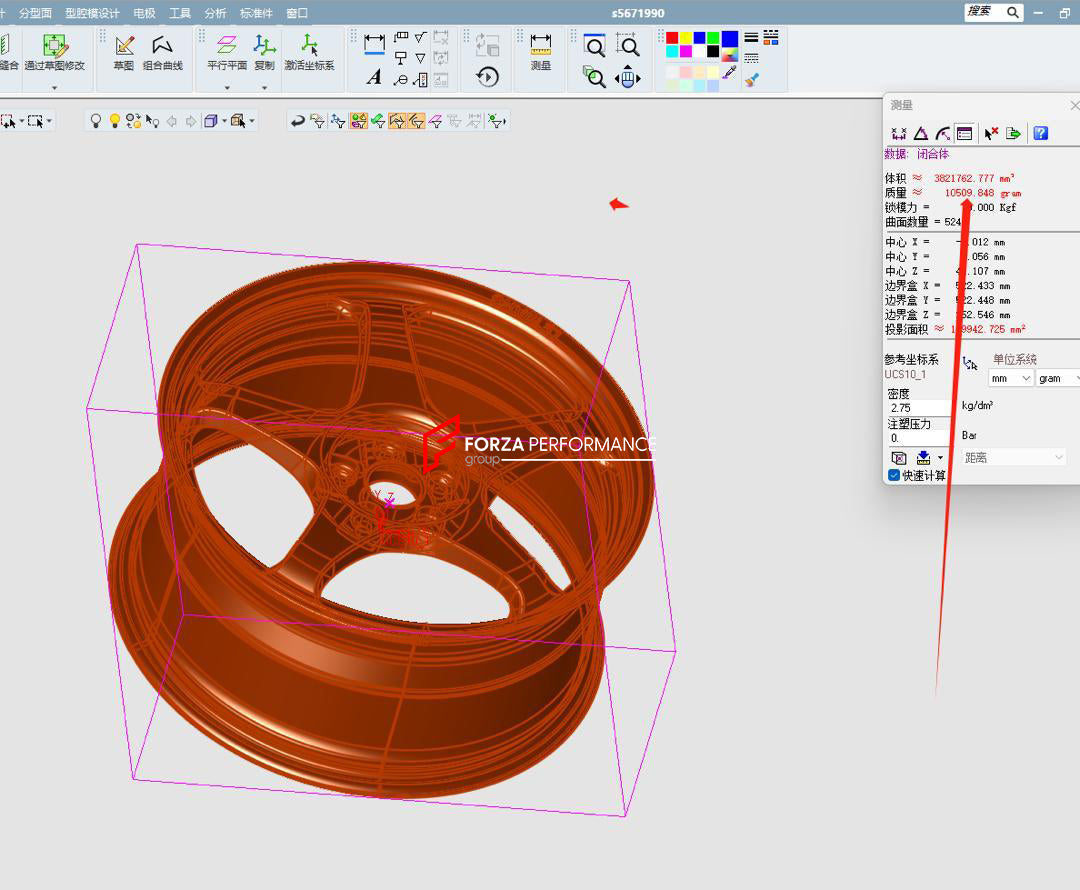The width and height of the screenshot is (1080, 890).
Task: Toggle the unlit light bulb hide icon
Action: (96, 121)
